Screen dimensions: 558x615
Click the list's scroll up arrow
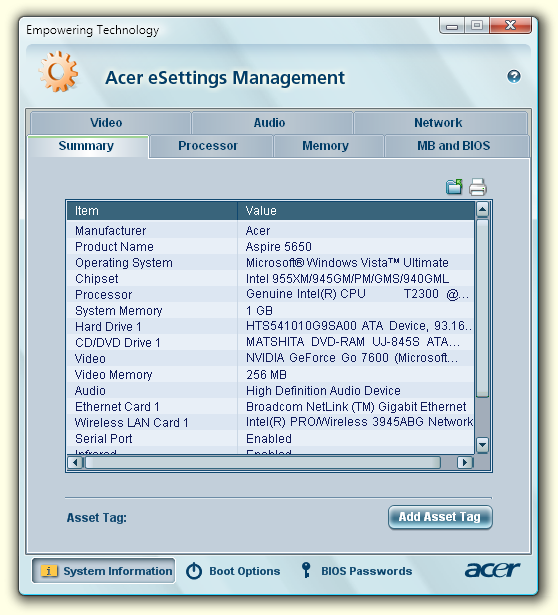click(482, 209)
